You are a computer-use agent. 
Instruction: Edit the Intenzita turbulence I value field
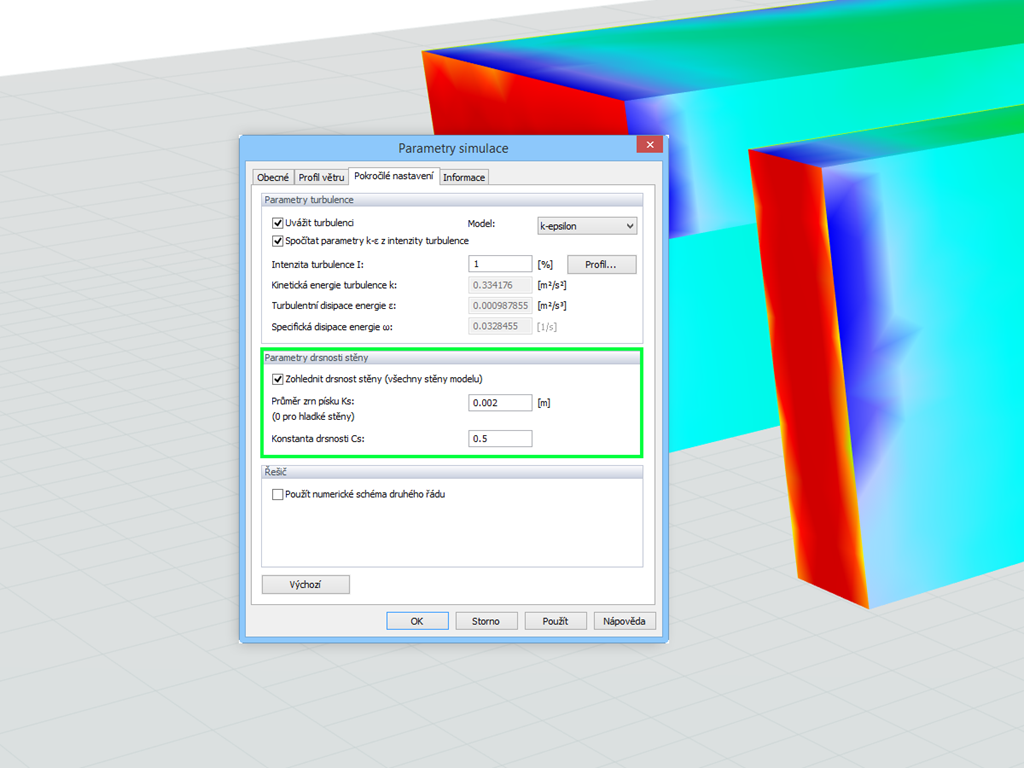[x=500, y=263]
